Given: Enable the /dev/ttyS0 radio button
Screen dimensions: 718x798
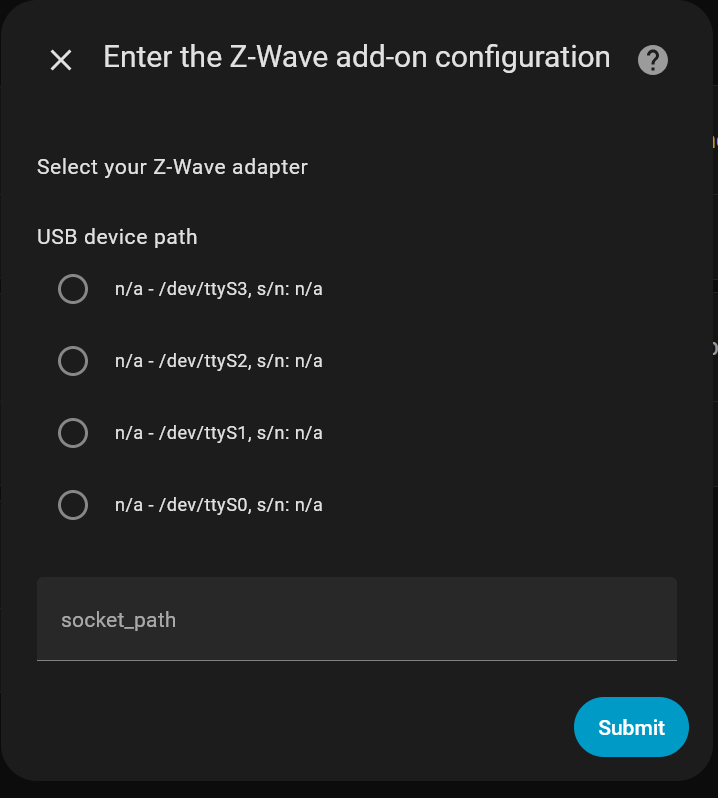Looking at the screenshot, I should pos(73,505).
